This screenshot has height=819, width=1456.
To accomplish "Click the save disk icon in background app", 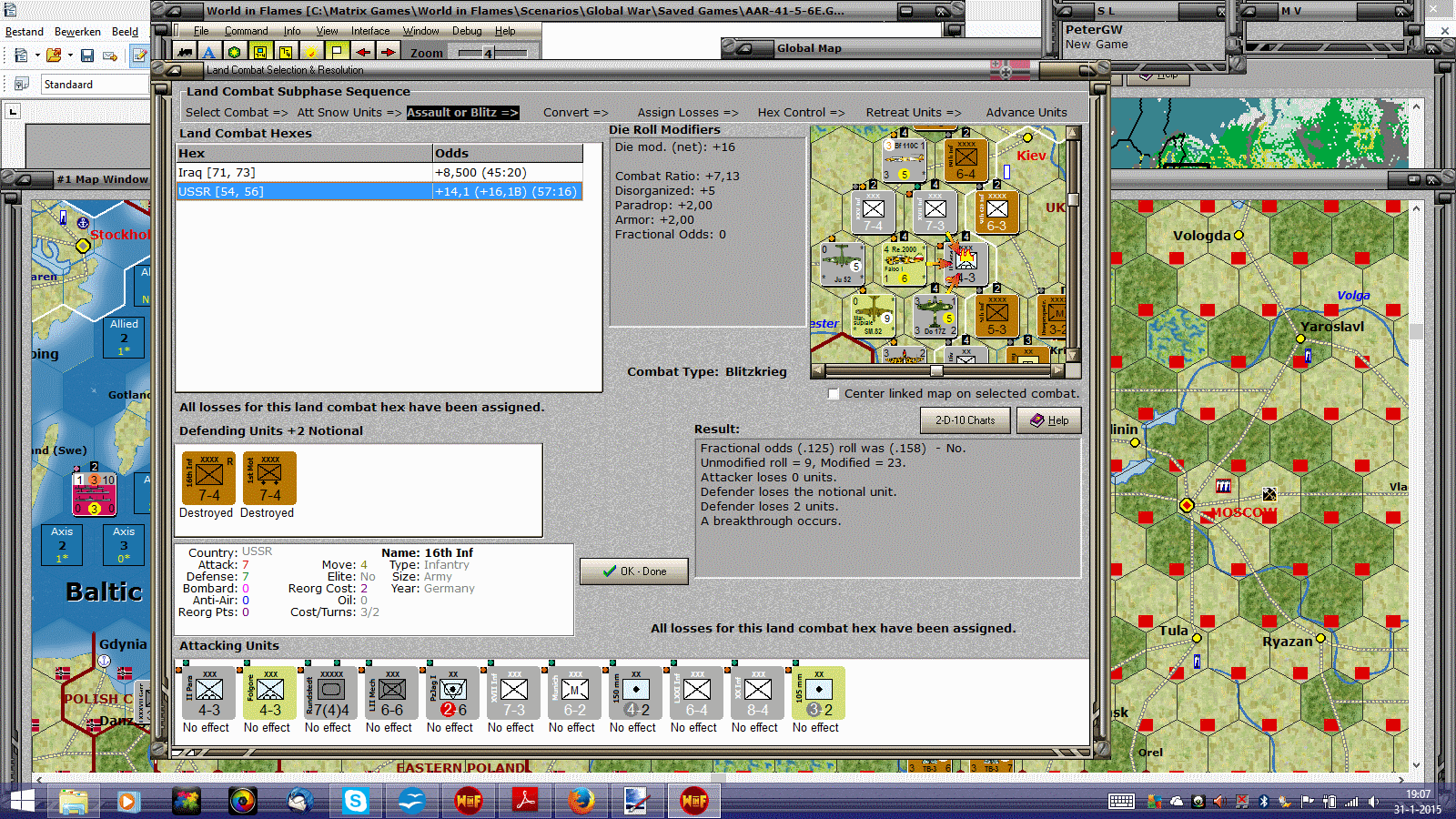I will pos(87,56).
